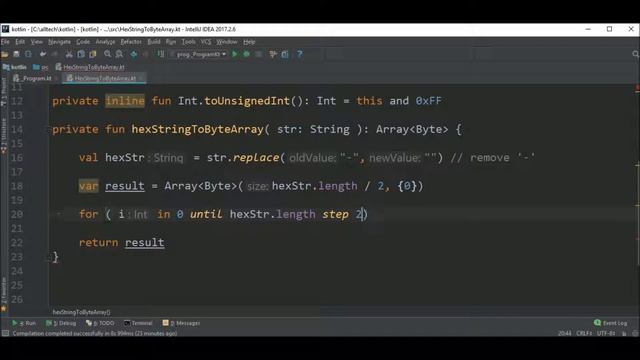Viewport: 640px width, 360px height.
Task: Open the Run menu
Action: 171,42
